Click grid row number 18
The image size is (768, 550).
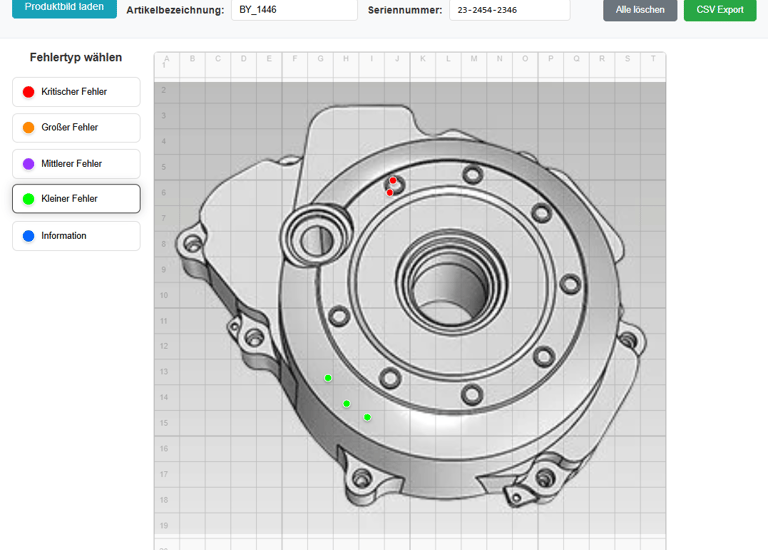click(x=164, y=500)
